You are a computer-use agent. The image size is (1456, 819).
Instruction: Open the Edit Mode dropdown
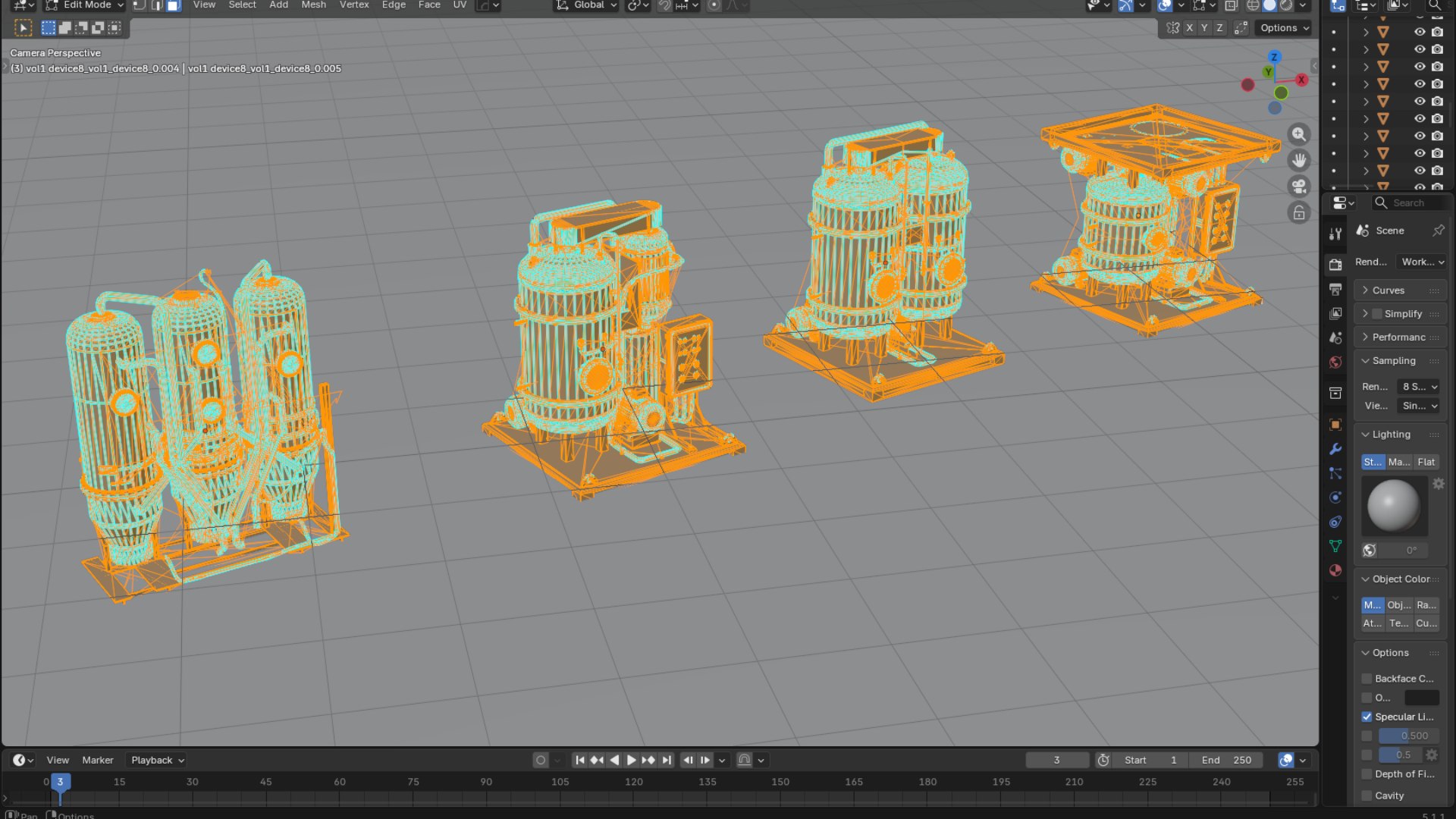point(85,5)
